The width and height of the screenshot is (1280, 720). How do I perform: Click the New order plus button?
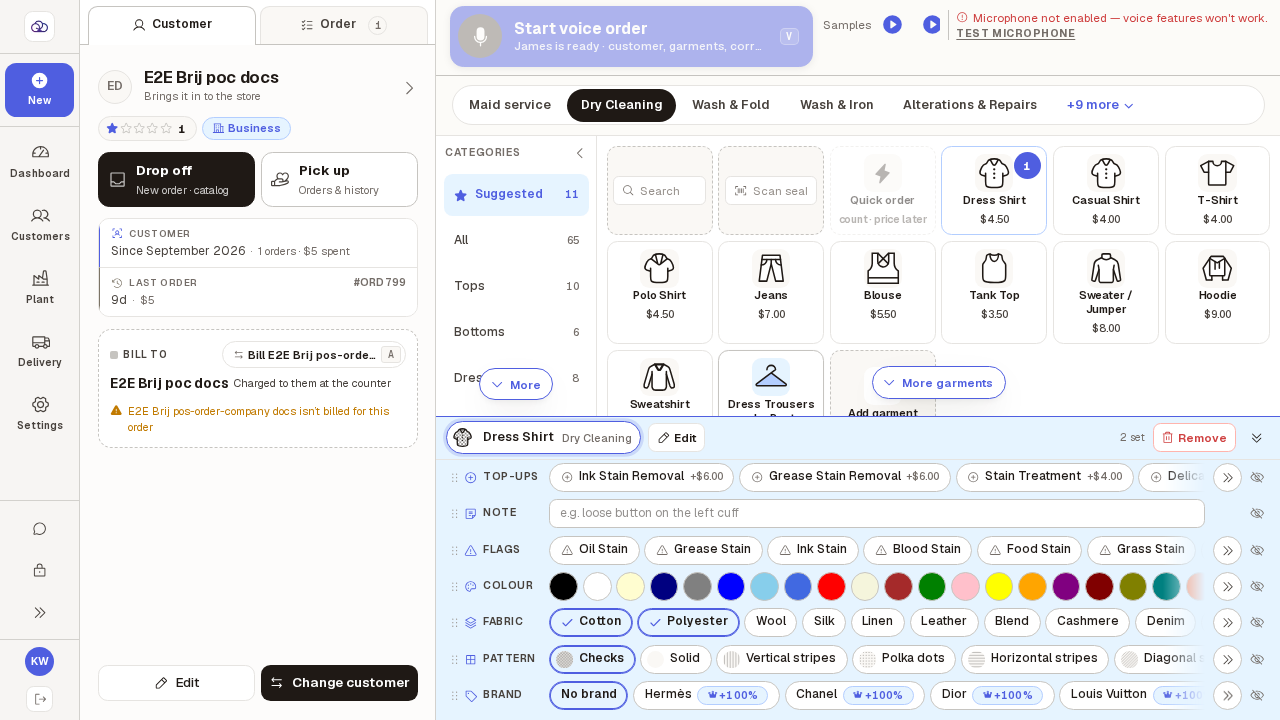(40, 90)
